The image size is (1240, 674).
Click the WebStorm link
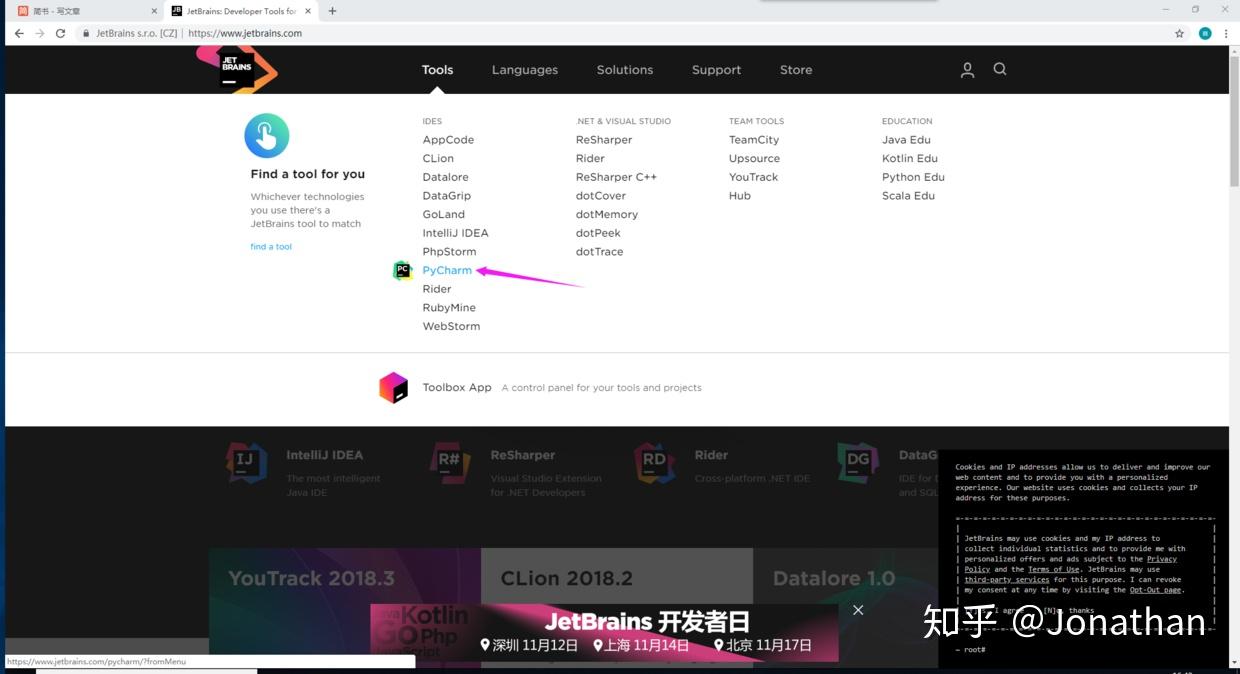coord(451,326)
